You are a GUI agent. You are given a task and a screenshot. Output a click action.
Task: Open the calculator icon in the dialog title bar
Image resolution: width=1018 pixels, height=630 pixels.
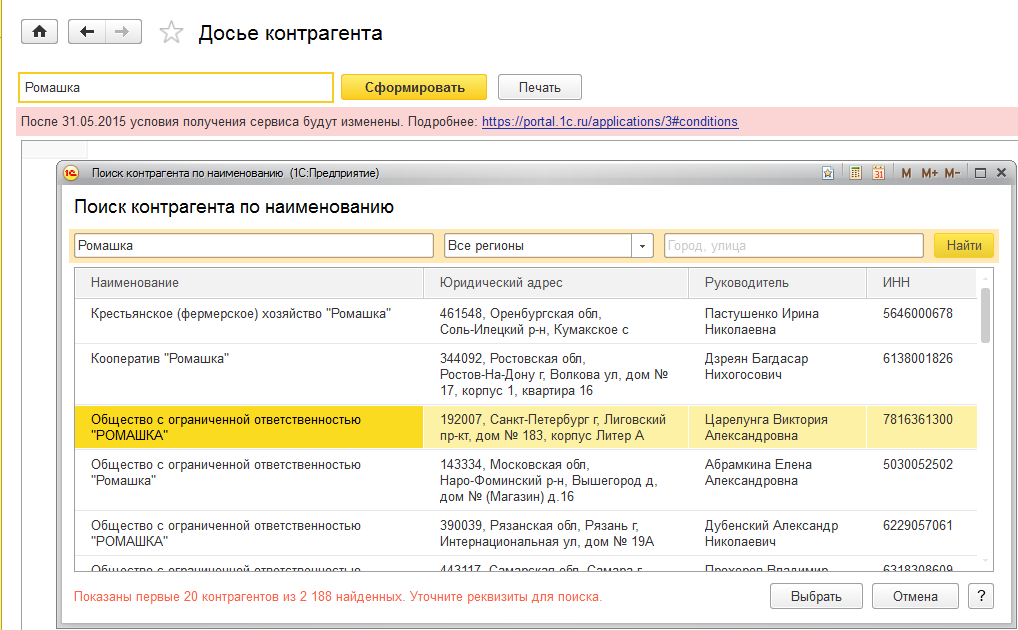pos(856,173)
